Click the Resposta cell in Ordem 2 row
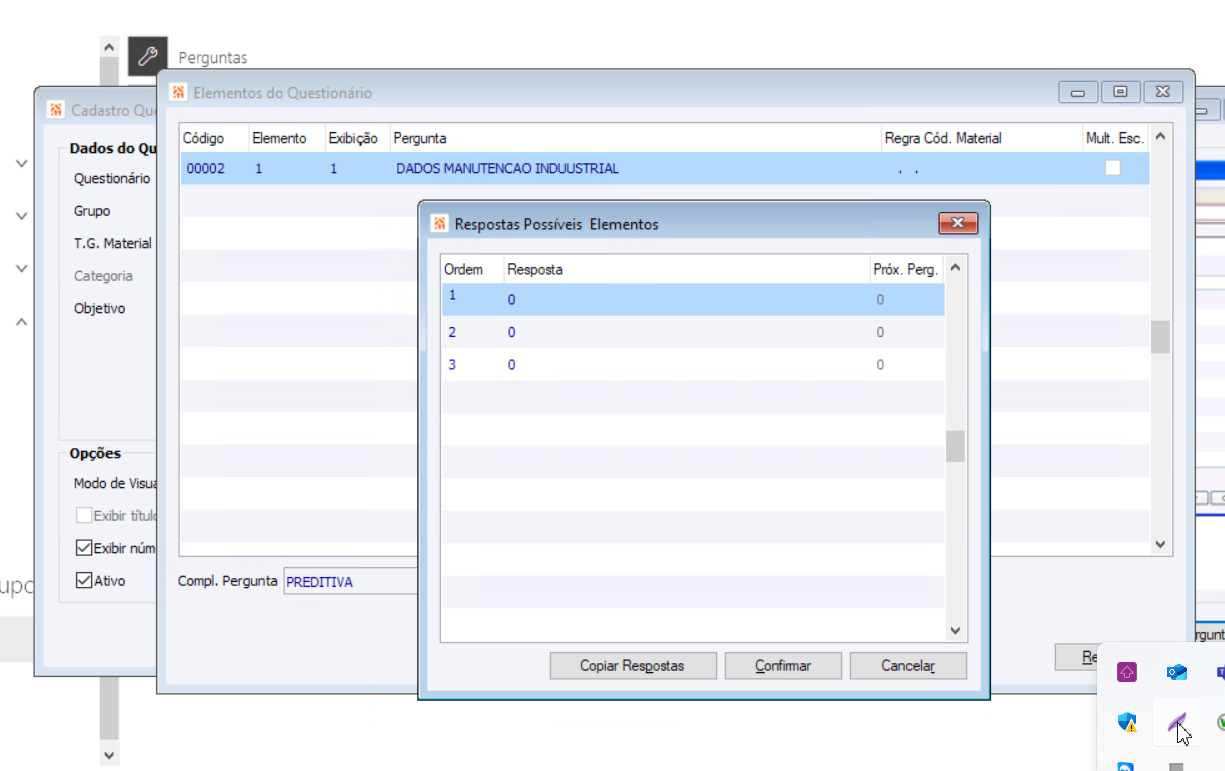This screenshot has height=771, width=1225. (x=687, y=332)
